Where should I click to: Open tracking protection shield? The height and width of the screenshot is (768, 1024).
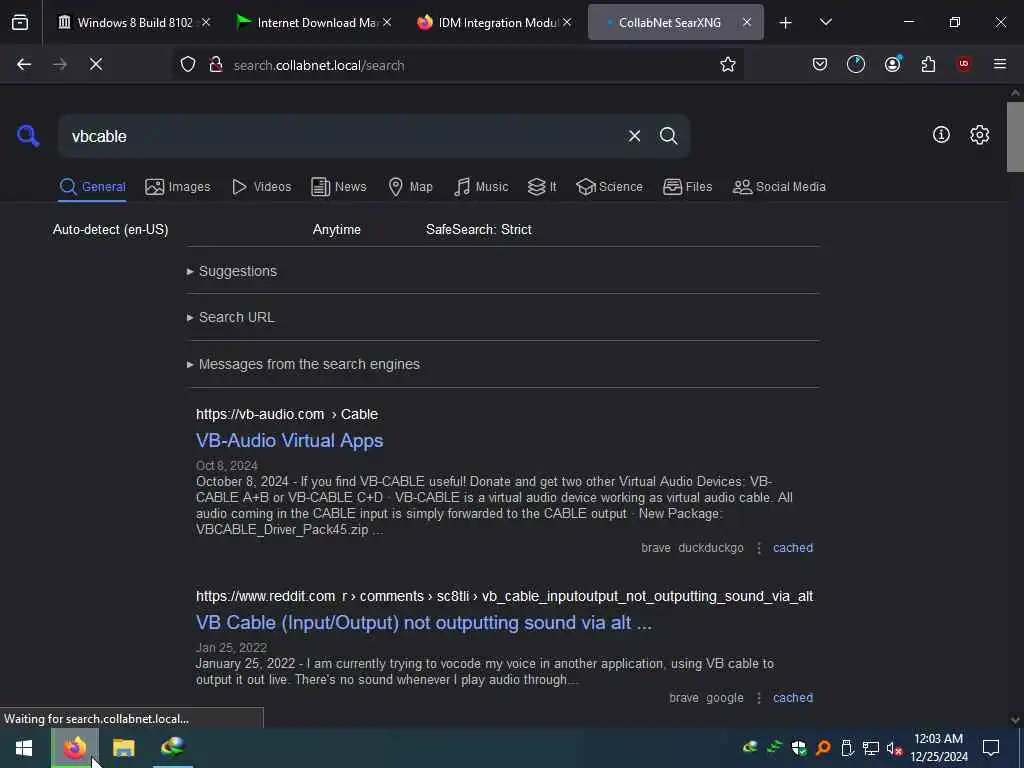click(187, 64)
